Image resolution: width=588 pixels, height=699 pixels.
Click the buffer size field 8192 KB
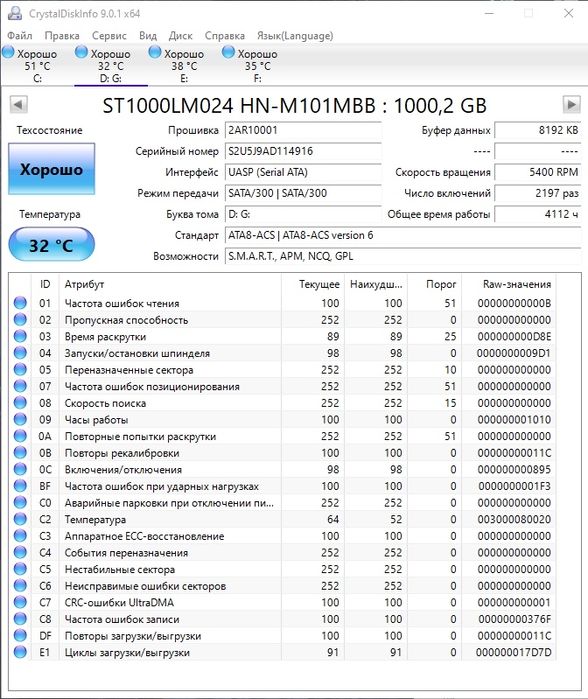pyautogui.click(x=538, y=130)
